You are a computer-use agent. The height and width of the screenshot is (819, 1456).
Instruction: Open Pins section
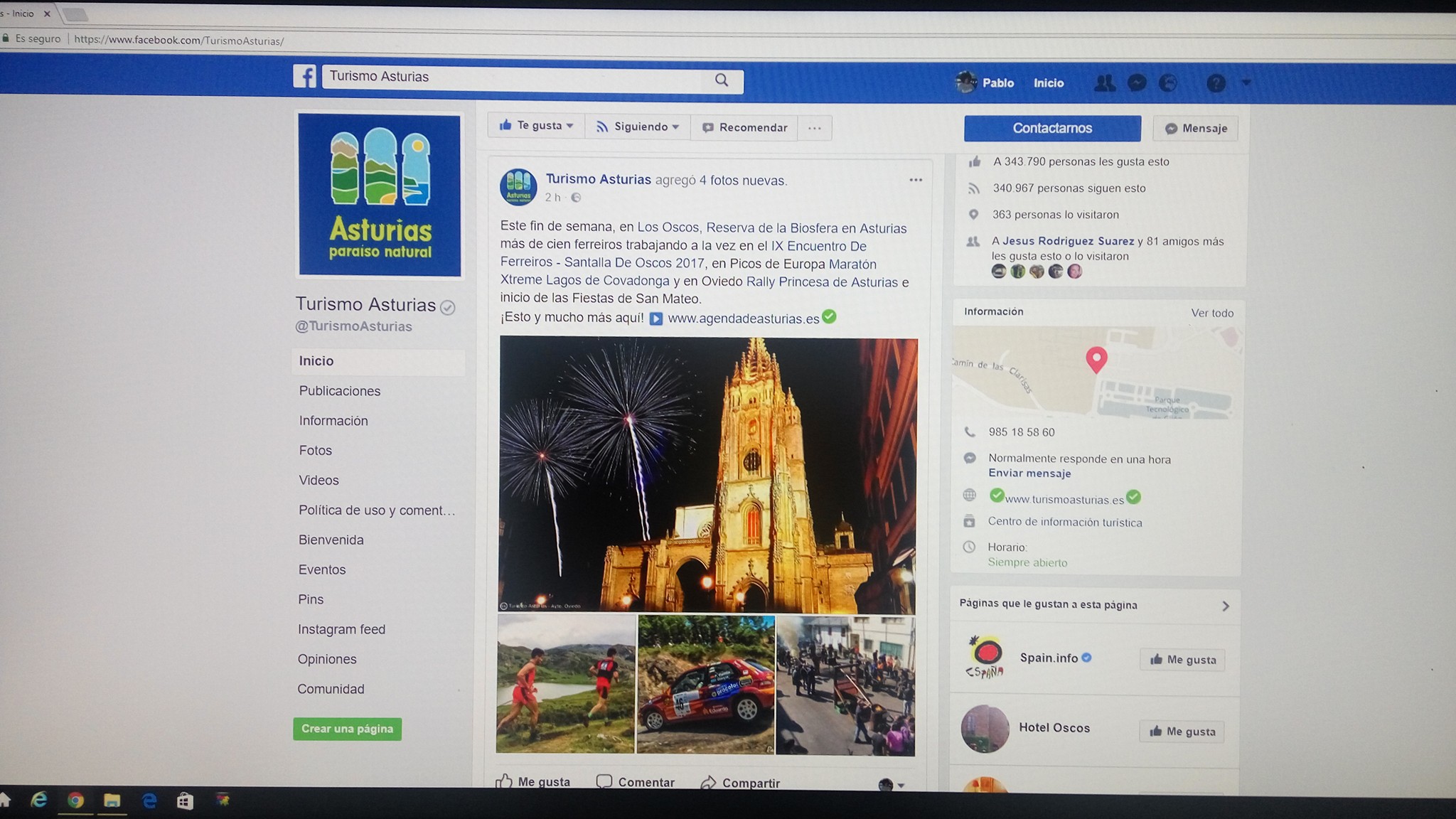click(x=311, y=600)
